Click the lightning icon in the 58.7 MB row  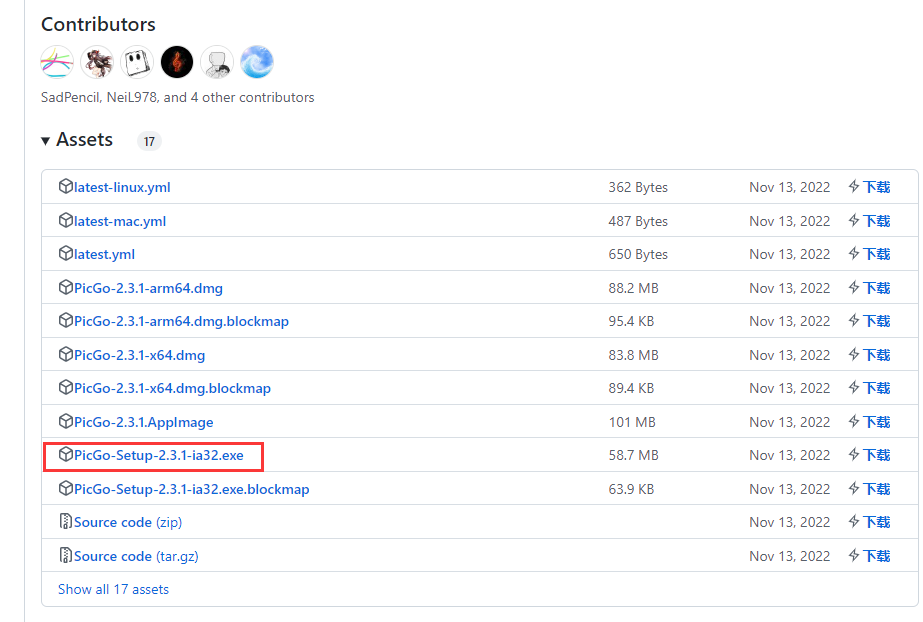(x=854, y=455)
